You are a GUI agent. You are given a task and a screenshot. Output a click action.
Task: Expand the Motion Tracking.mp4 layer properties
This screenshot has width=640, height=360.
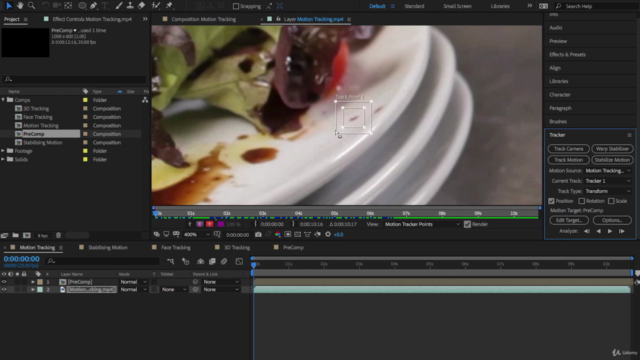[x=33, y=289]
